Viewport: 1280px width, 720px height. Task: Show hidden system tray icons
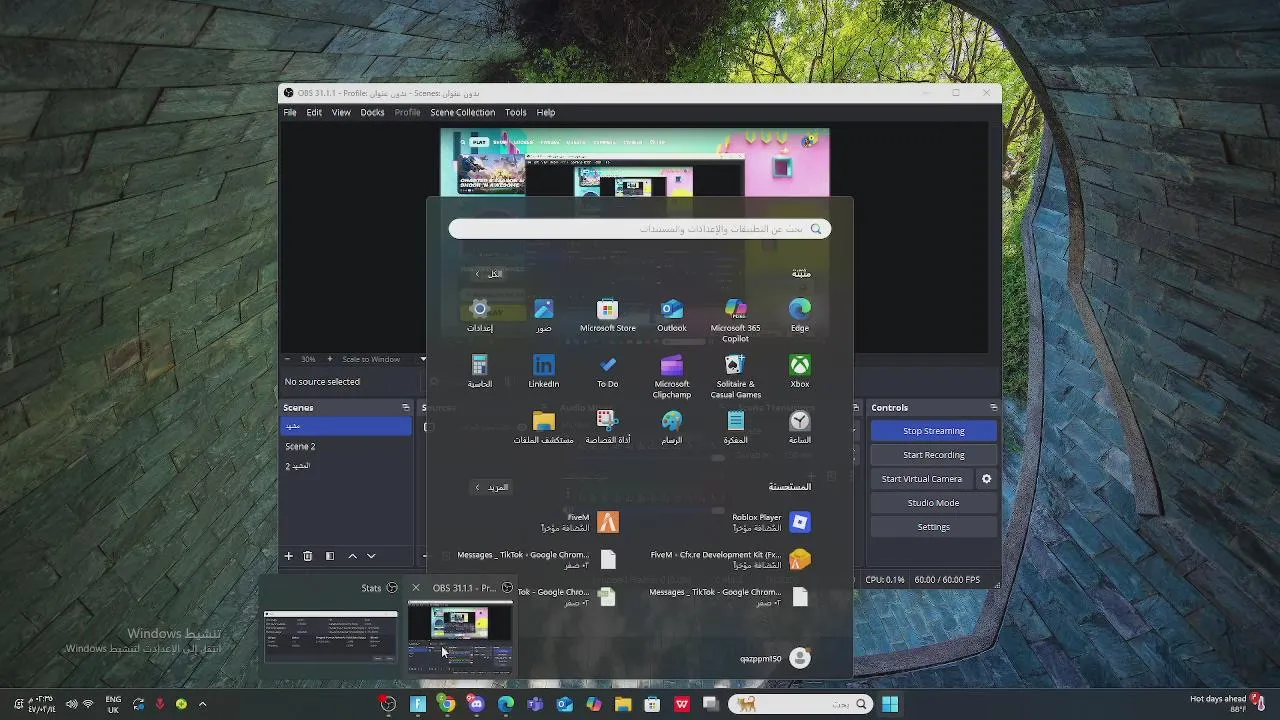pos(202,704)
